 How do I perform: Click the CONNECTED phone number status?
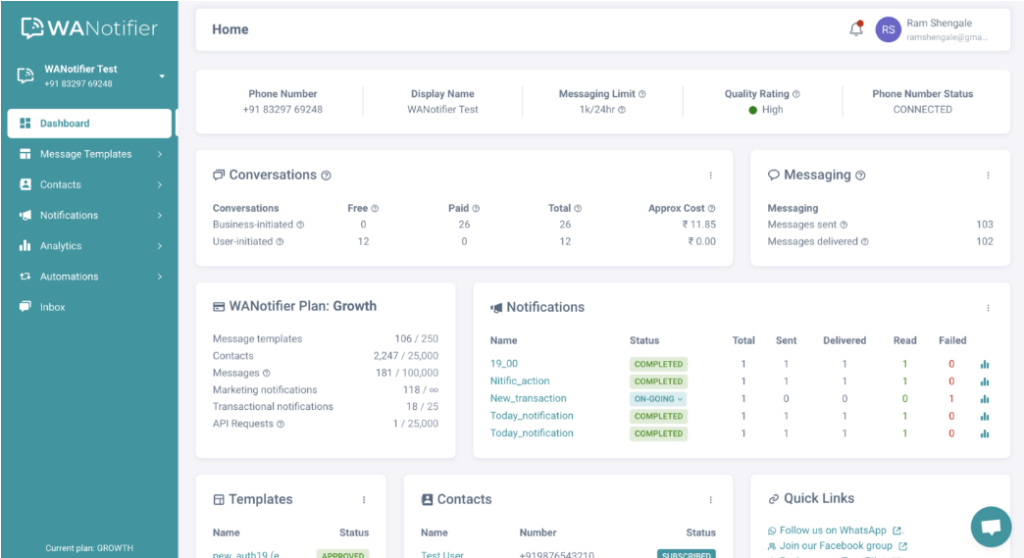click(922, 110)
